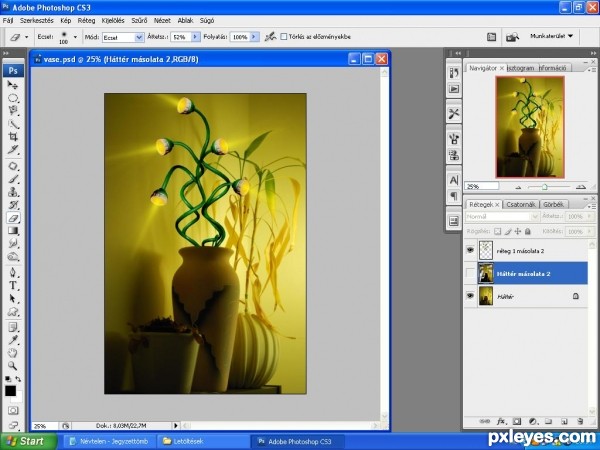The height and width of the screenshot is (450, 600).
Task: Select the Hand tool
Action: tap(13, 353)
